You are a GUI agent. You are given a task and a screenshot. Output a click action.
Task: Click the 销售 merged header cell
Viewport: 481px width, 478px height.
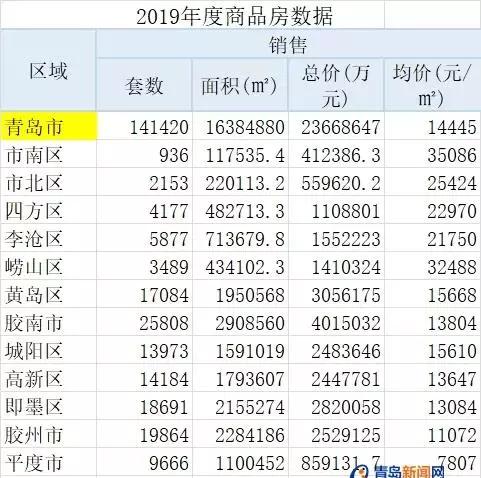coord(288,45)
